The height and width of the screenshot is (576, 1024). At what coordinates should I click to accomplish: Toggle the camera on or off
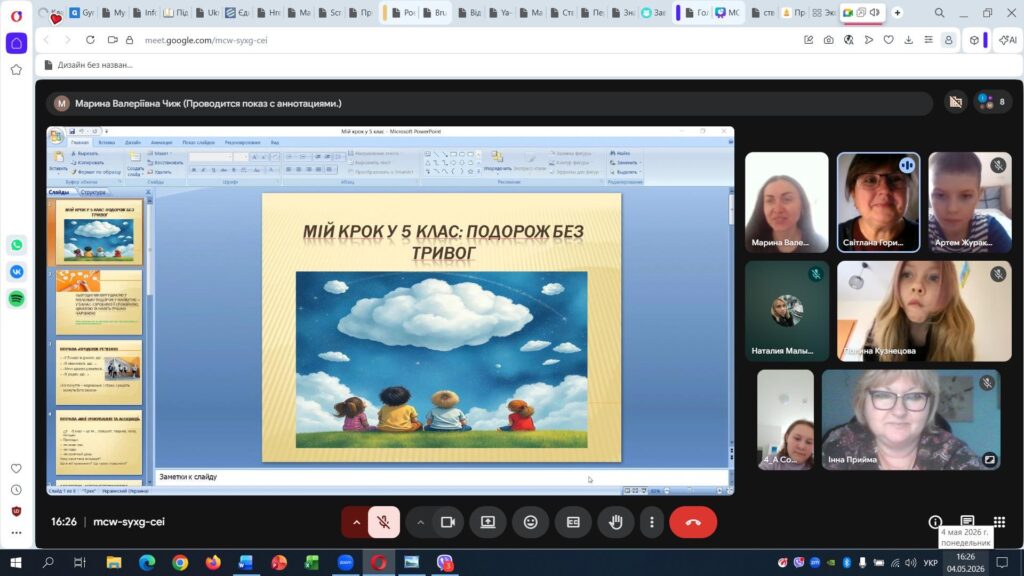(447, 522)
